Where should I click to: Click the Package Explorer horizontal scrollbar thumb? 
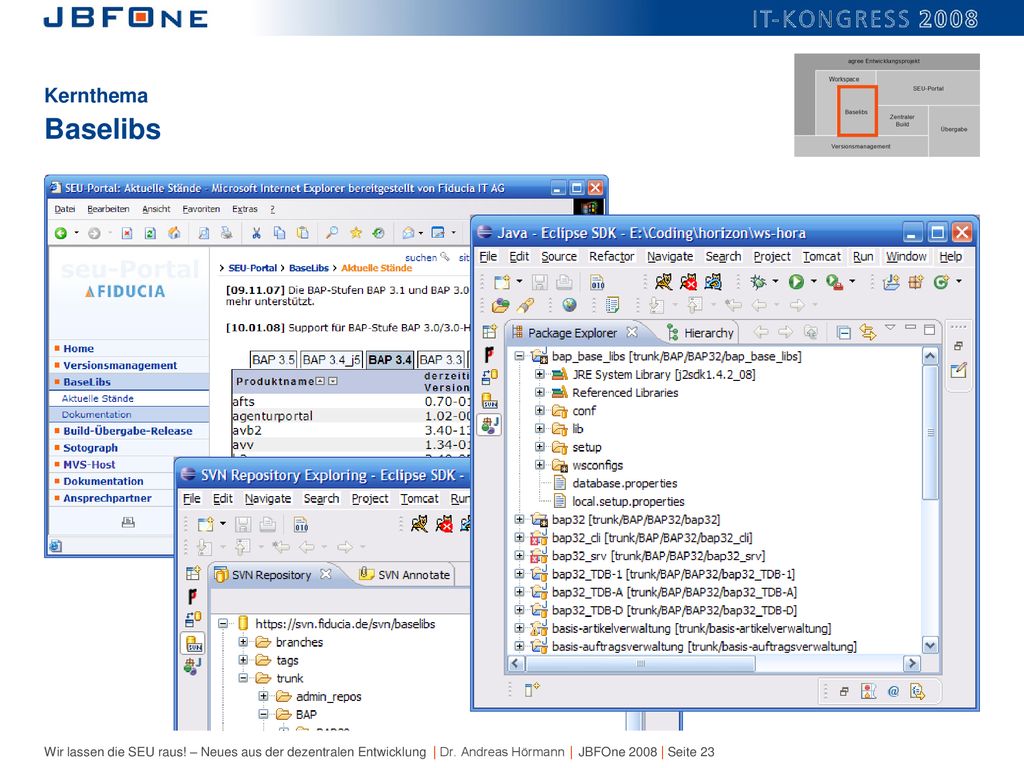point(641,664)
